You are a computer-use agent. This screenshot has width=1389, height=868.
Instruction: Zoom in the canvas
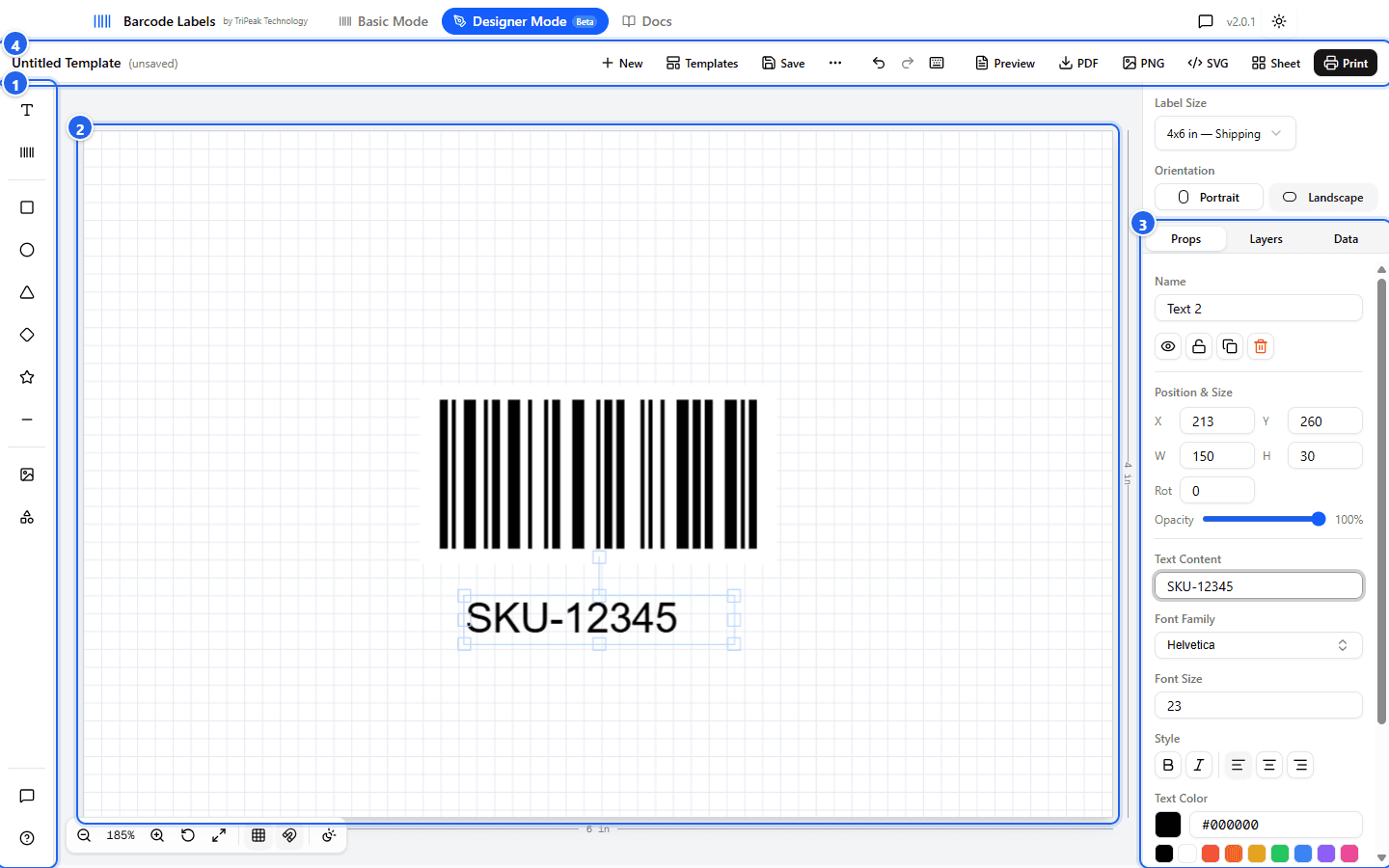[x=157, y=835]
